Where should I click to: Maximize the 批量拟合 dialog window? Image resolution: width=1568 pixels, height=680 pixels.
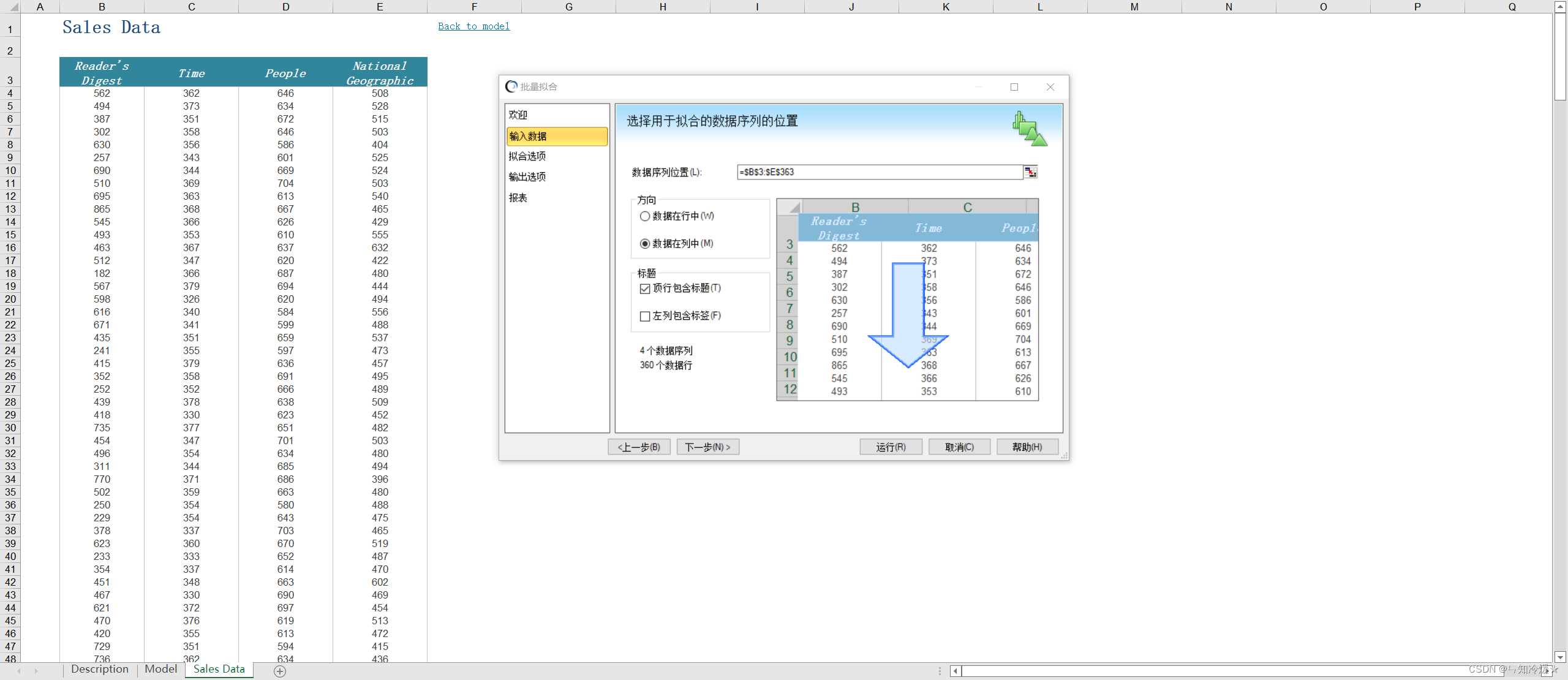(1014, 87)
